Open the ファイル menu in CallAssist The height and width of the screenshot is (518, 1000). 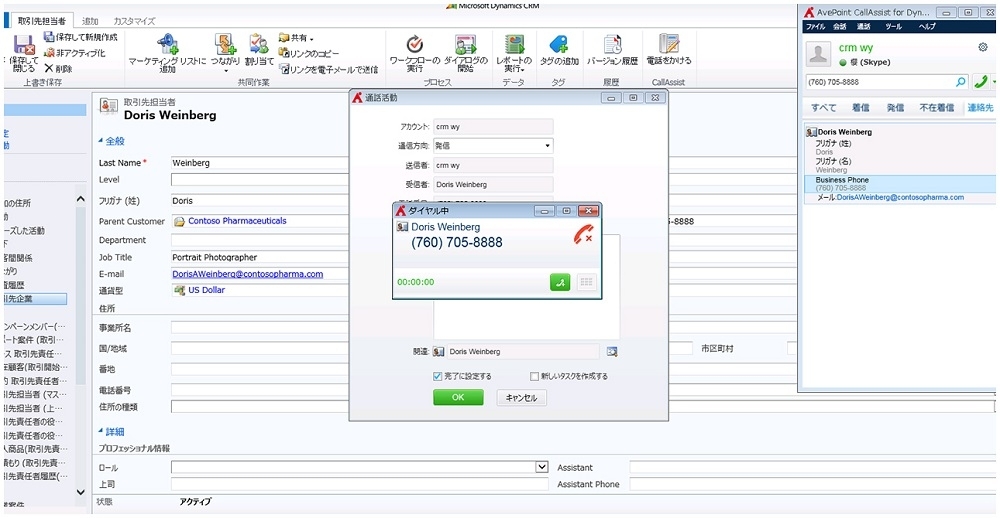(816, 27)
